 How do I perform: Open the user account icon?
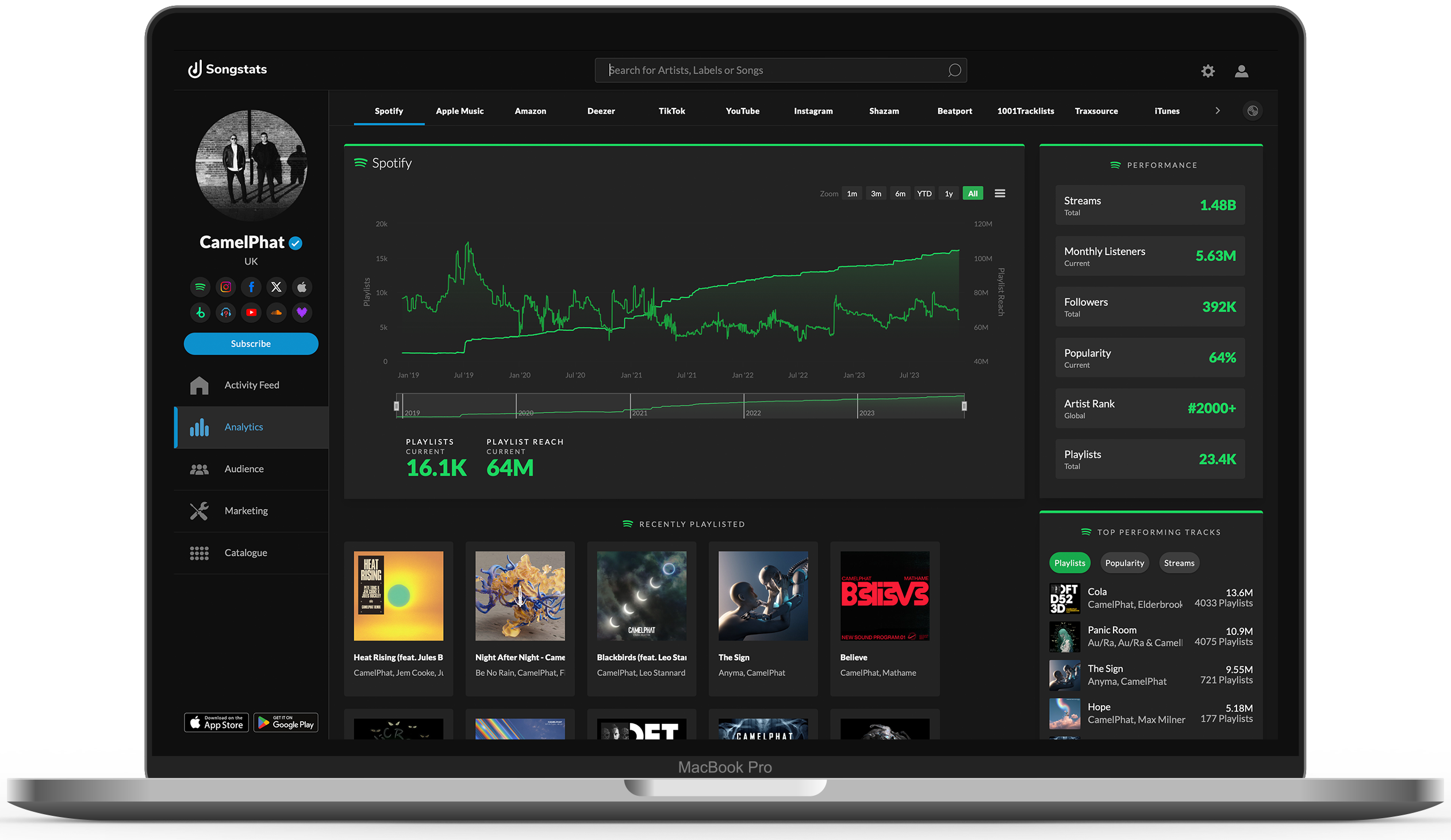(1241, 71)
